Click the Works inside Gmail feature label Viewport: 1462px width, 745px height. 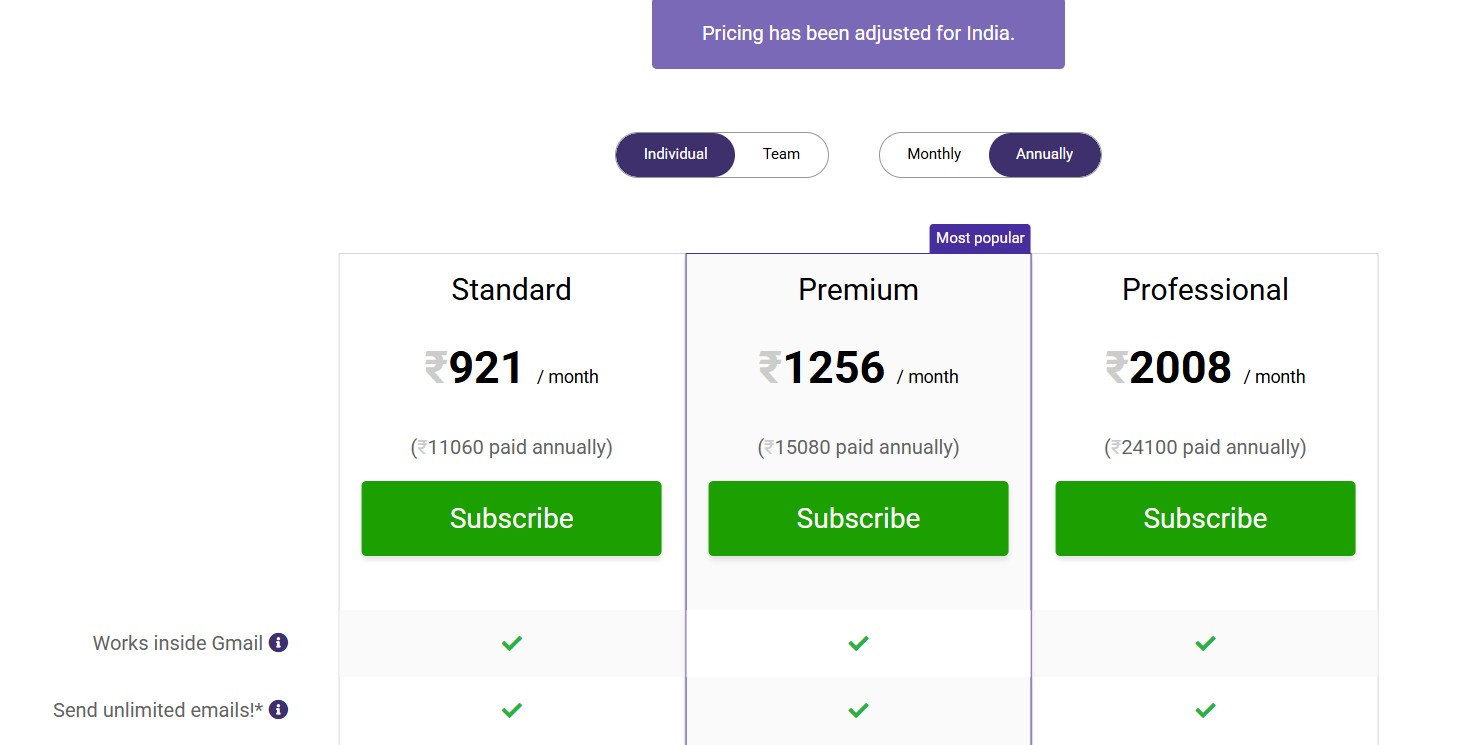pos(178,642)
